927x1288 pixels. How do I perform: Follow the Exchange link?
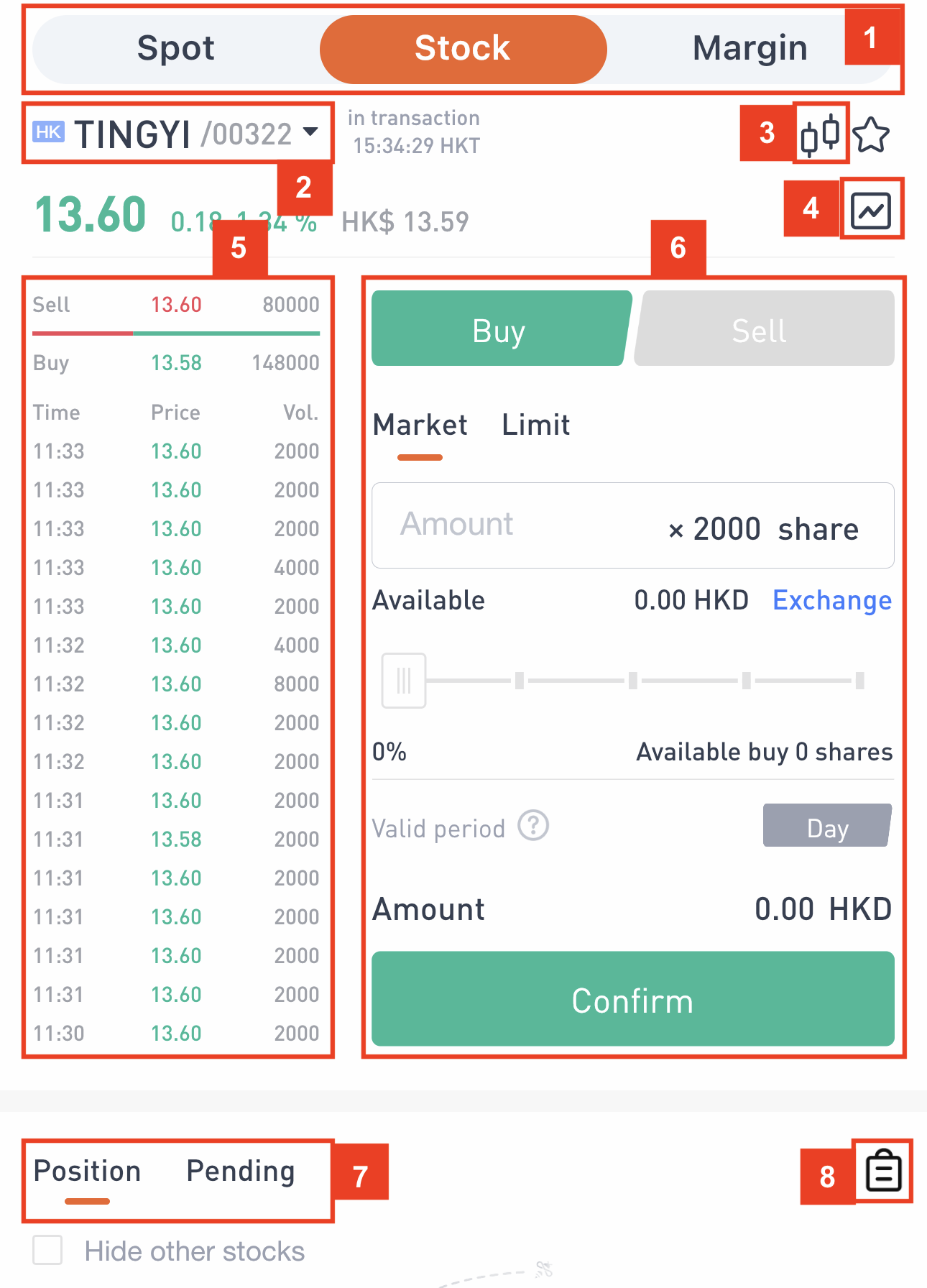832,600
